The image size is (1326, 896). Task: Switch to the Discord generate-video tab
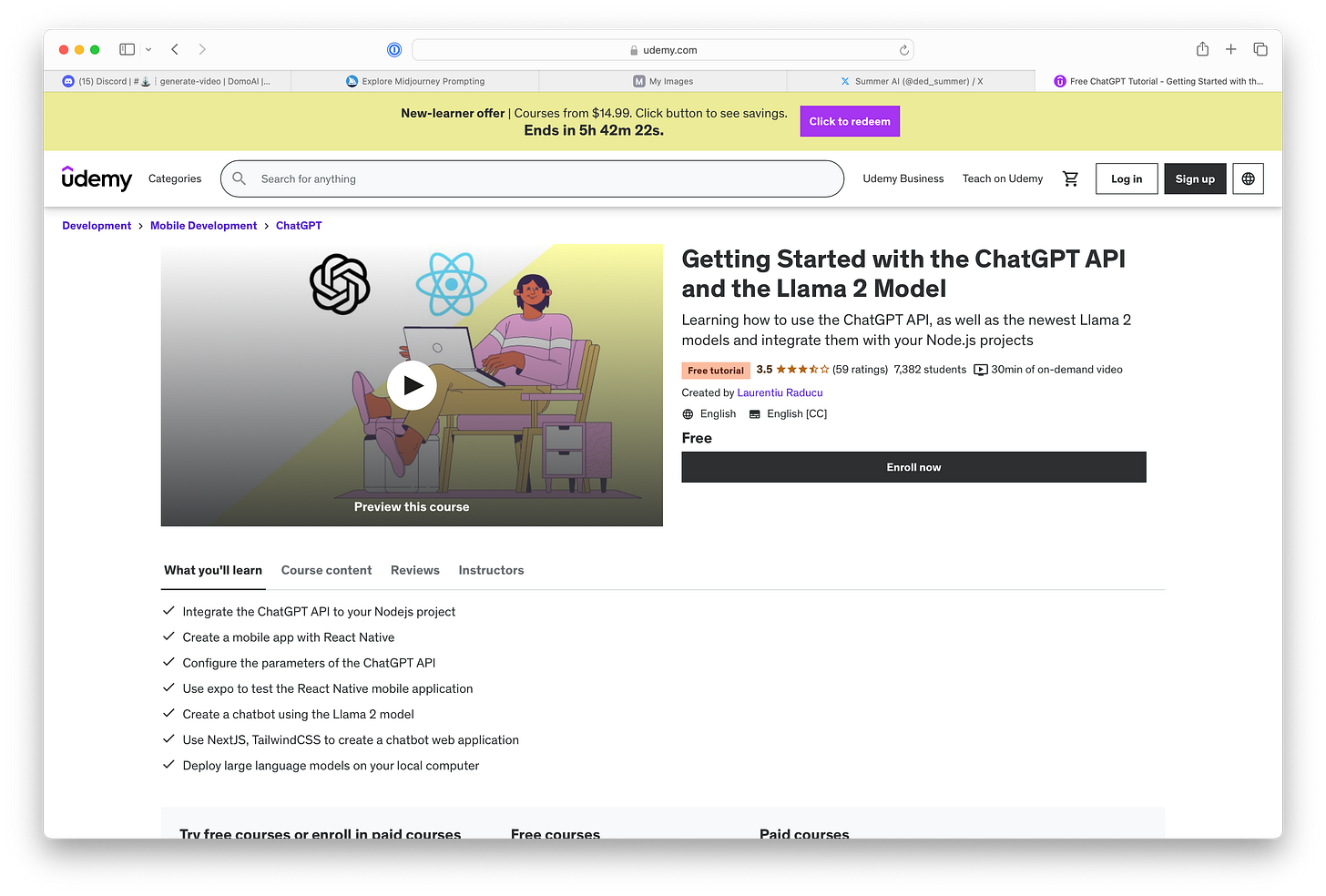tap(168, 81)
